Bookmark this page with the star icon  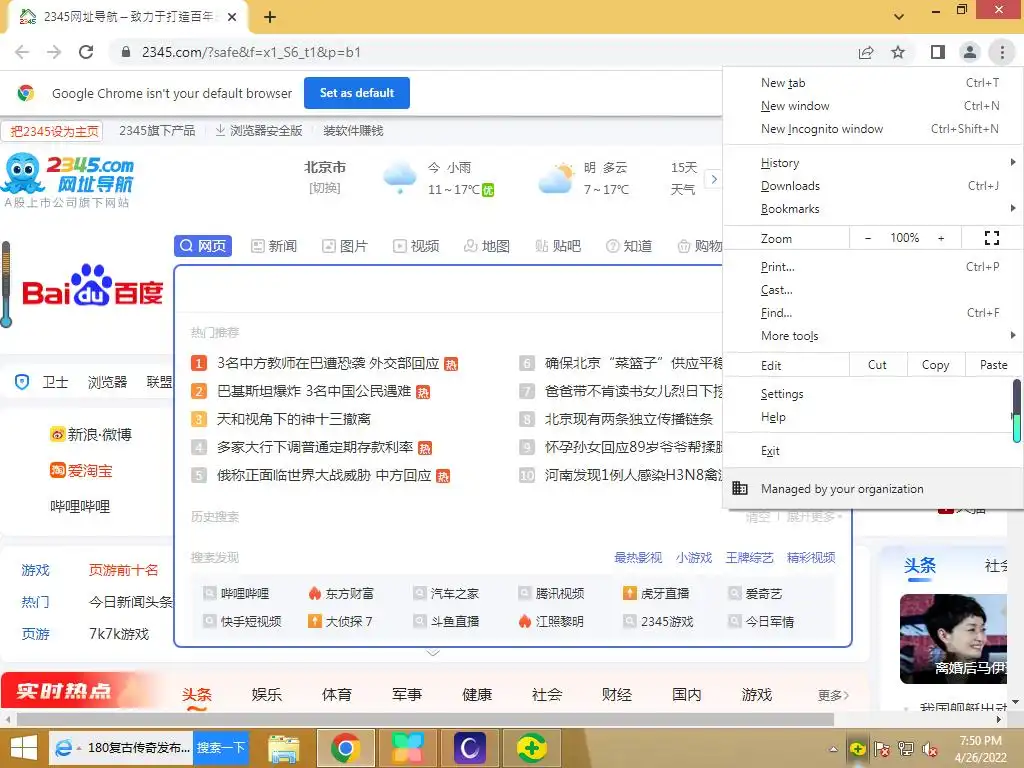pos(898,52)
